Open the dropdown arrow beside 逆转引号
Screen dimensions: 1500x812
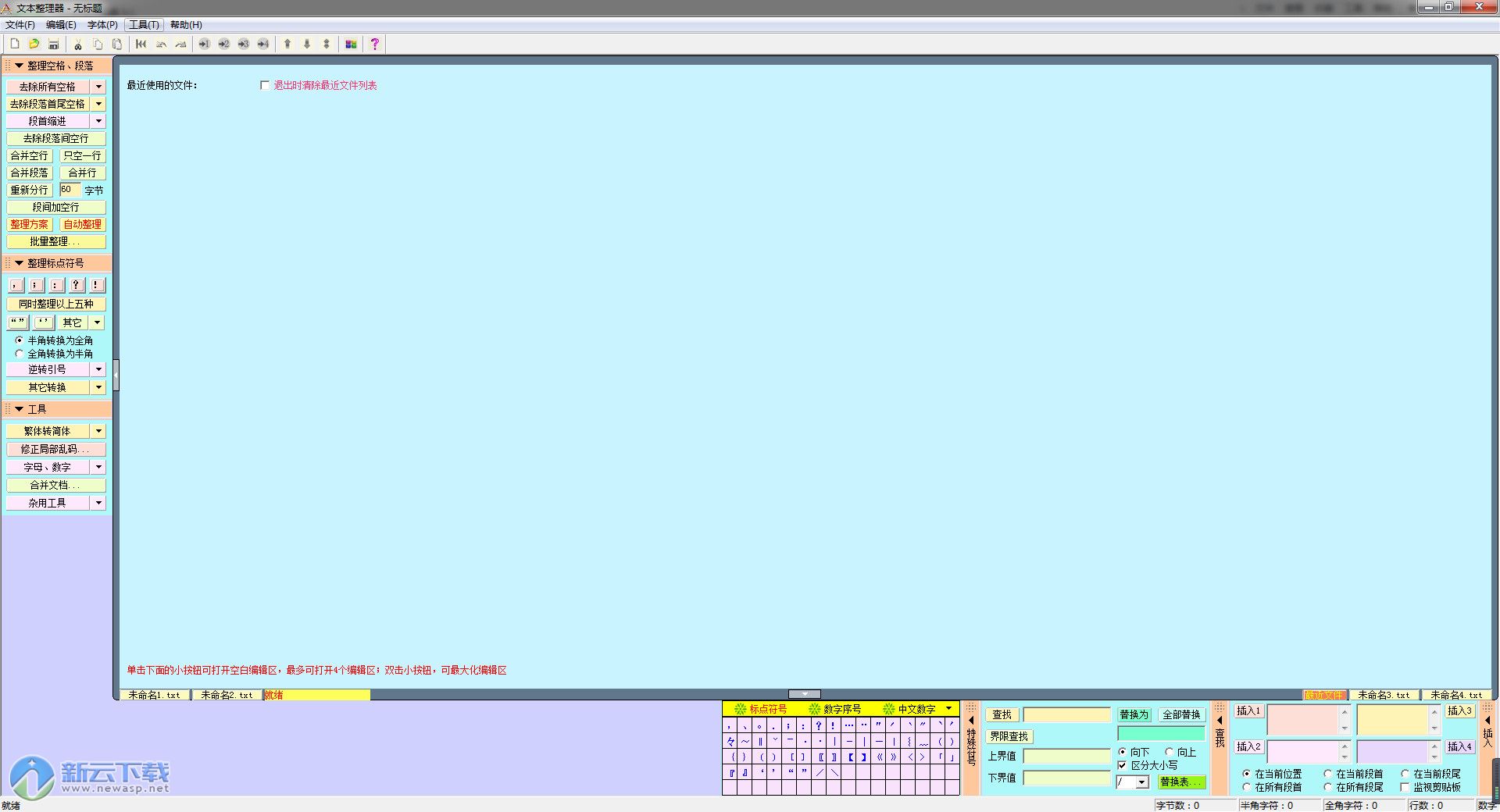[98, 369]
